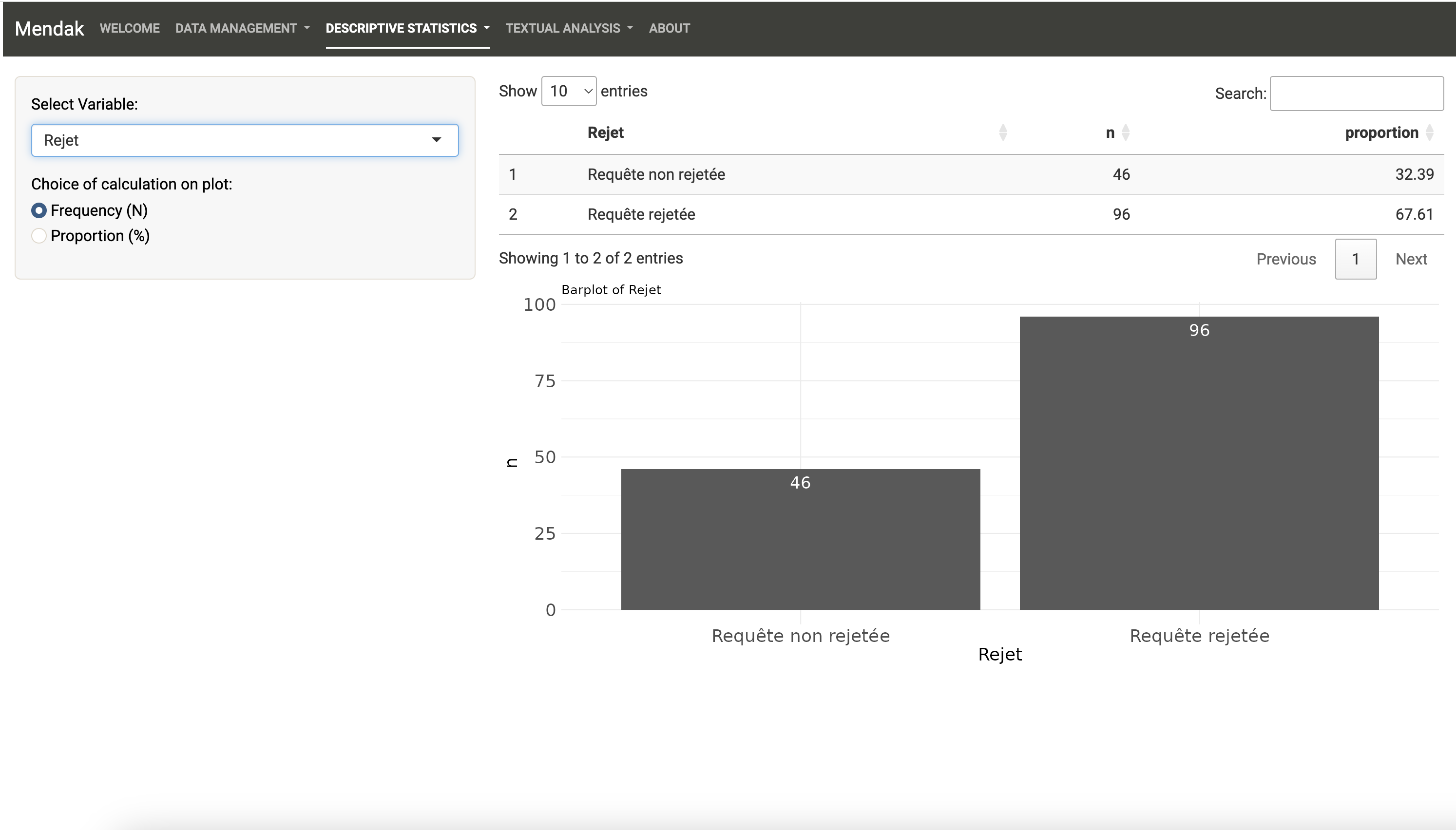Image resolution: width=1456 pixels, height=830 pixels.
Task: Sort table by n column arrows
Action: 1125,133
